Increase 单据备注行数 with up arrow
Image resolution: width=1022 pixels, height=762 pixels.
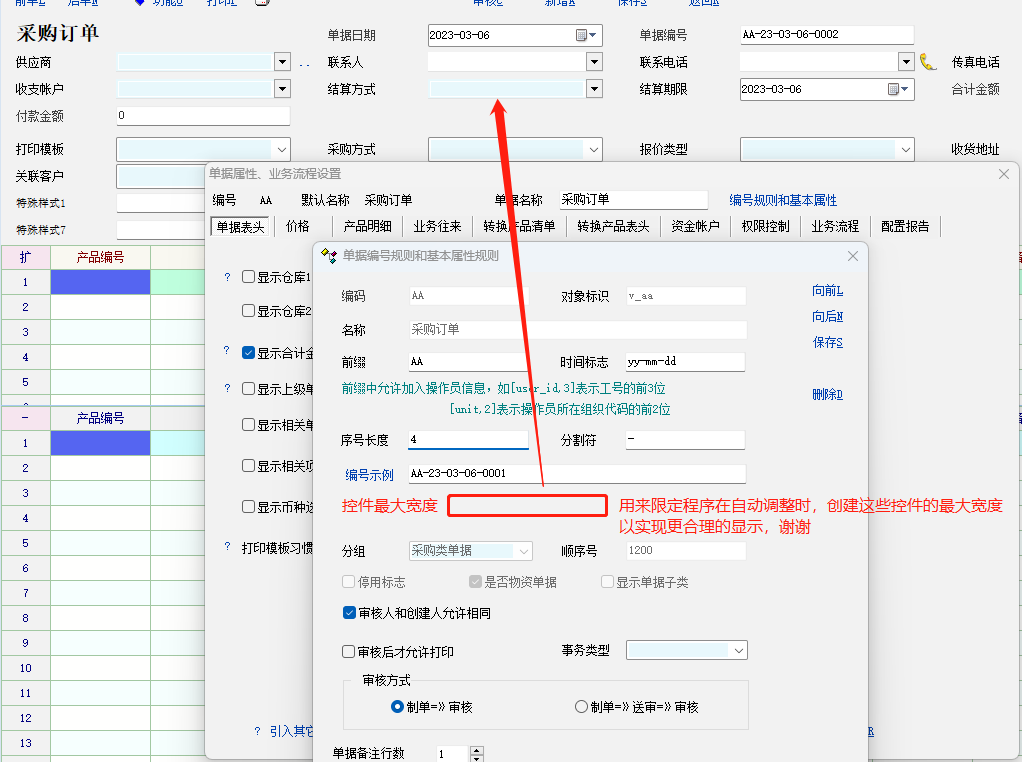[477, 749]
